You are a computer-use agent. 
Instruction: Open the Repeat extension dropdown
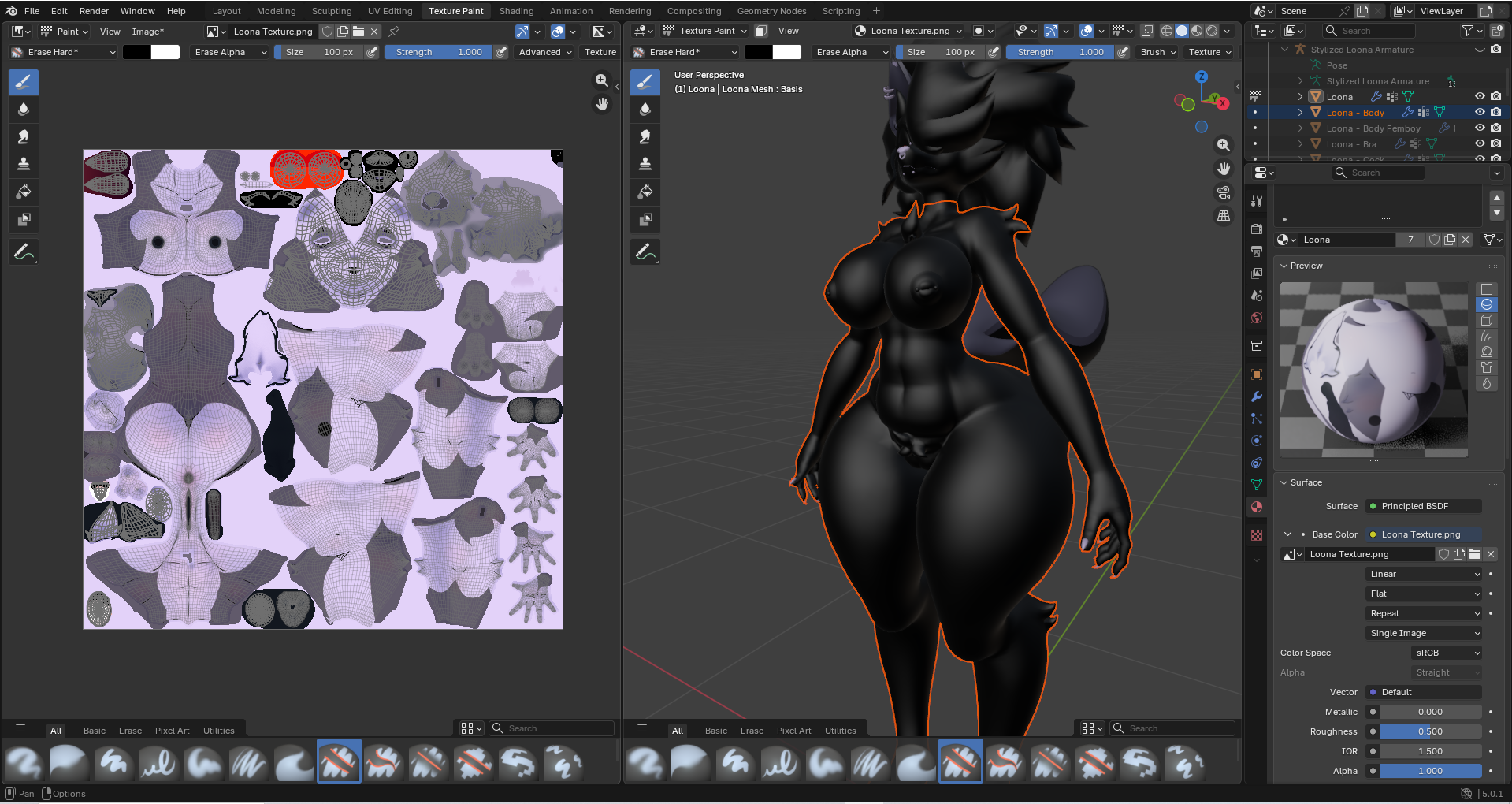click(x=1425, y=613)
